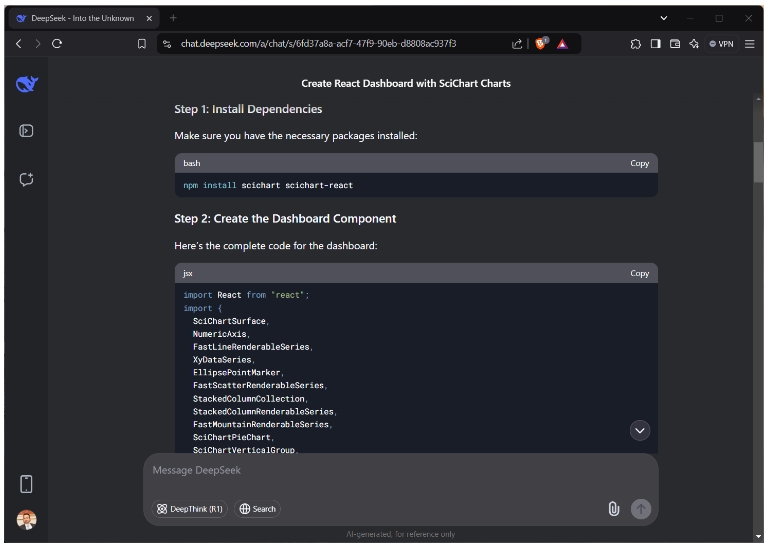Click Step 1: Install Dependencies heading
Screen dimensions: 771x551
pyautogui.click(x=248, y=109)
